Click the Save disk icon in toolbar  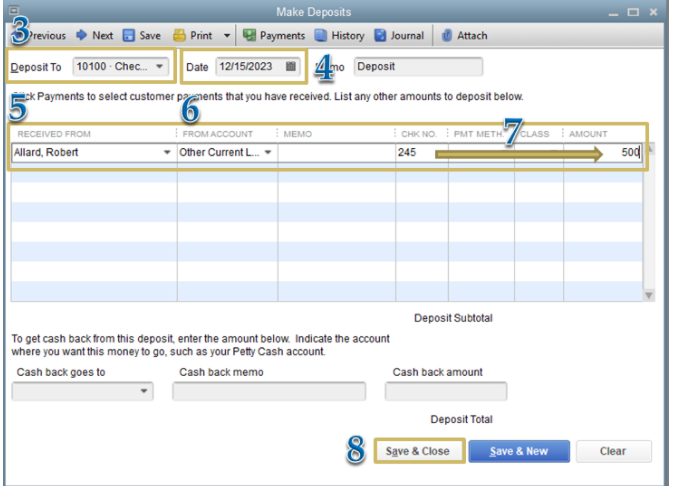pos(128,35)
